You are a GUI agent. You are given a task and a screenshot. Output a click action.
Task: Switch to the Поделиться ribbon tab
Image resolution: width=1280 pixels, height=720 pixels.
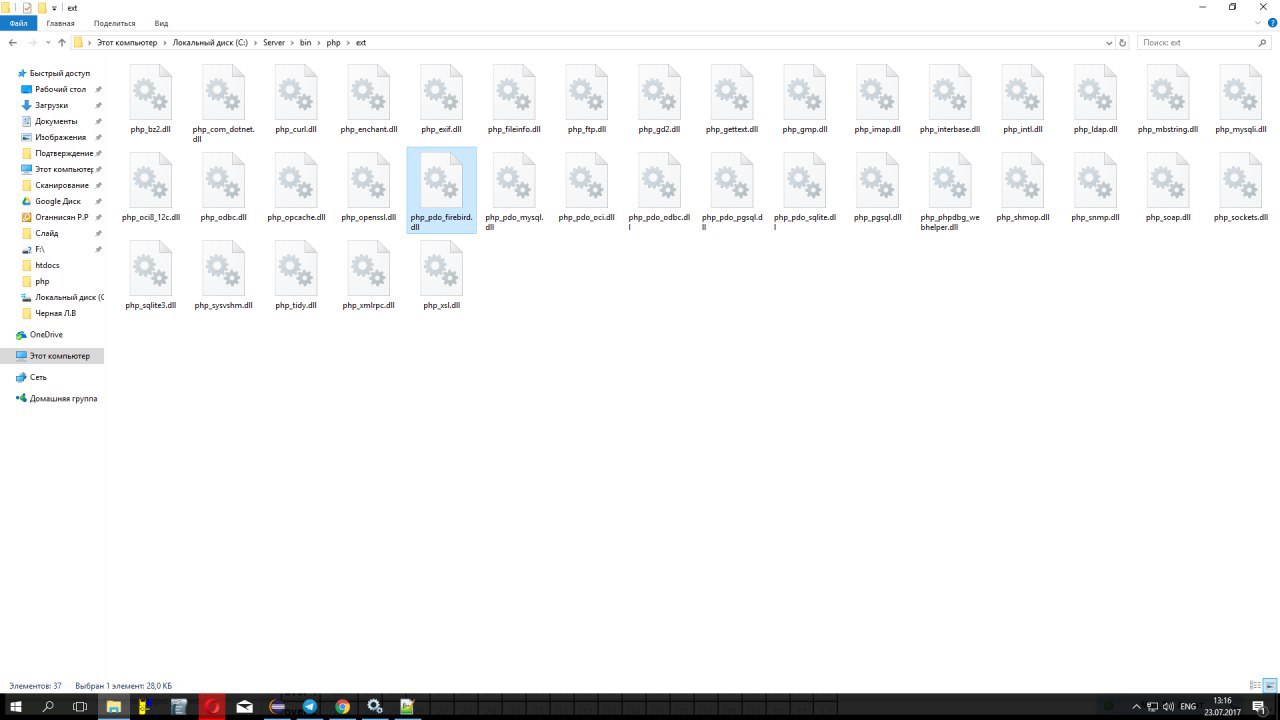(x=114, y=23)
